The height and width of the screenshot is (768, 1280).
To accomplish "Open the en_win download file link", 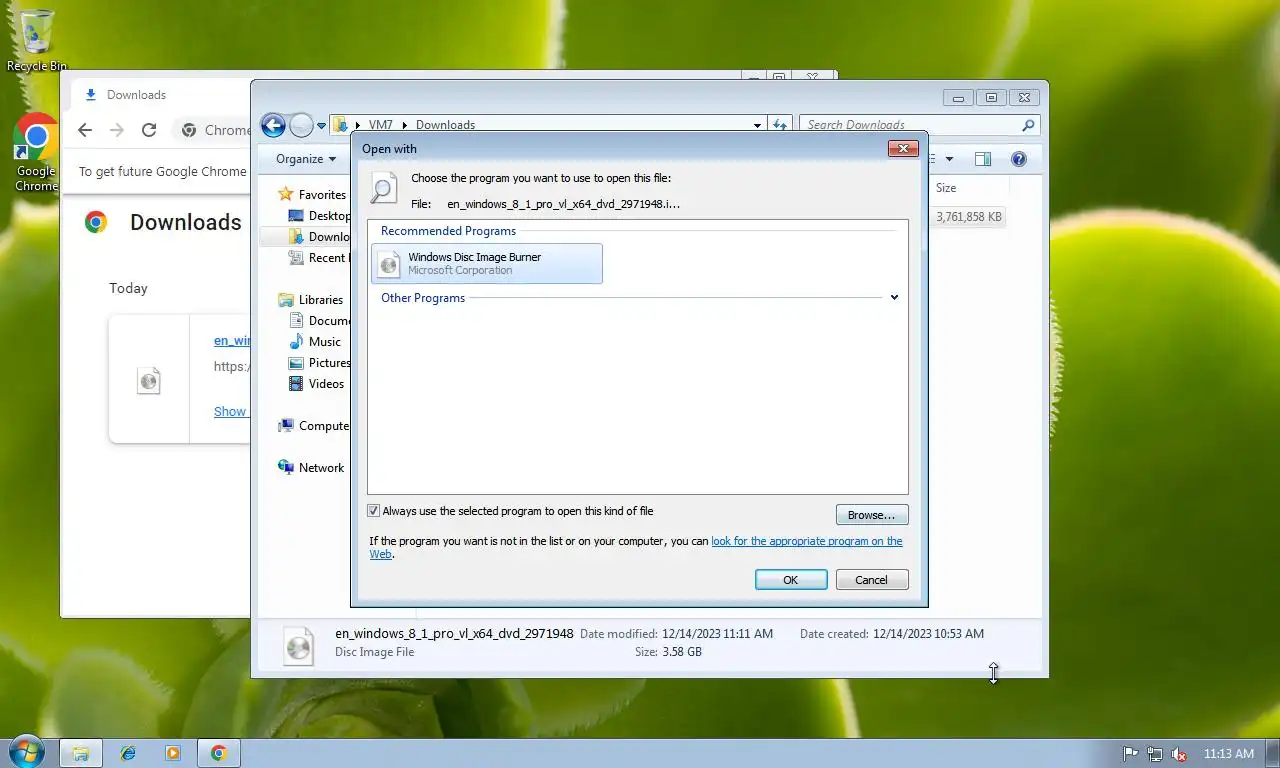I will 232,341.
